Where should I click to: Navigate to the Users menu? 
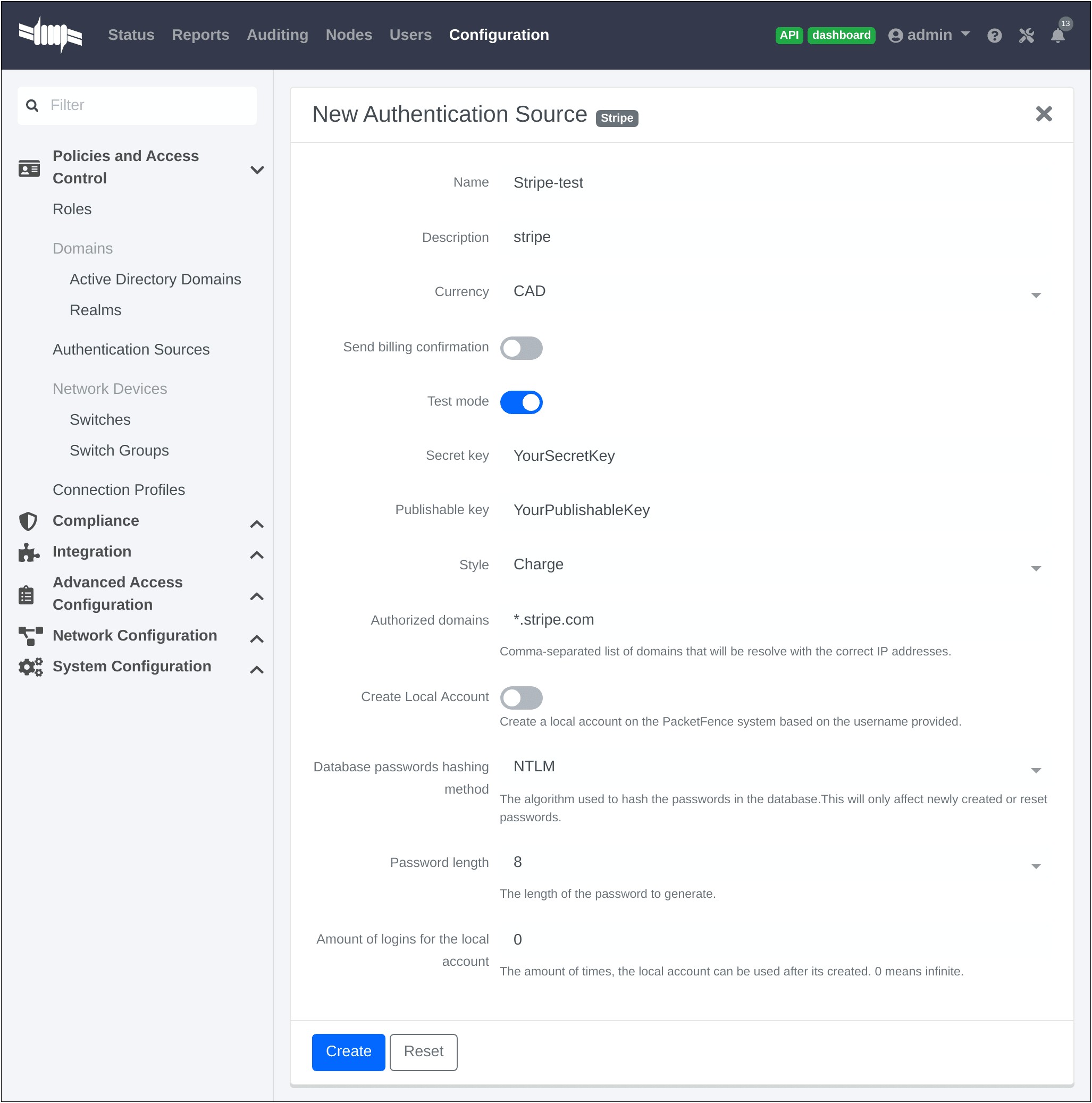410,34
